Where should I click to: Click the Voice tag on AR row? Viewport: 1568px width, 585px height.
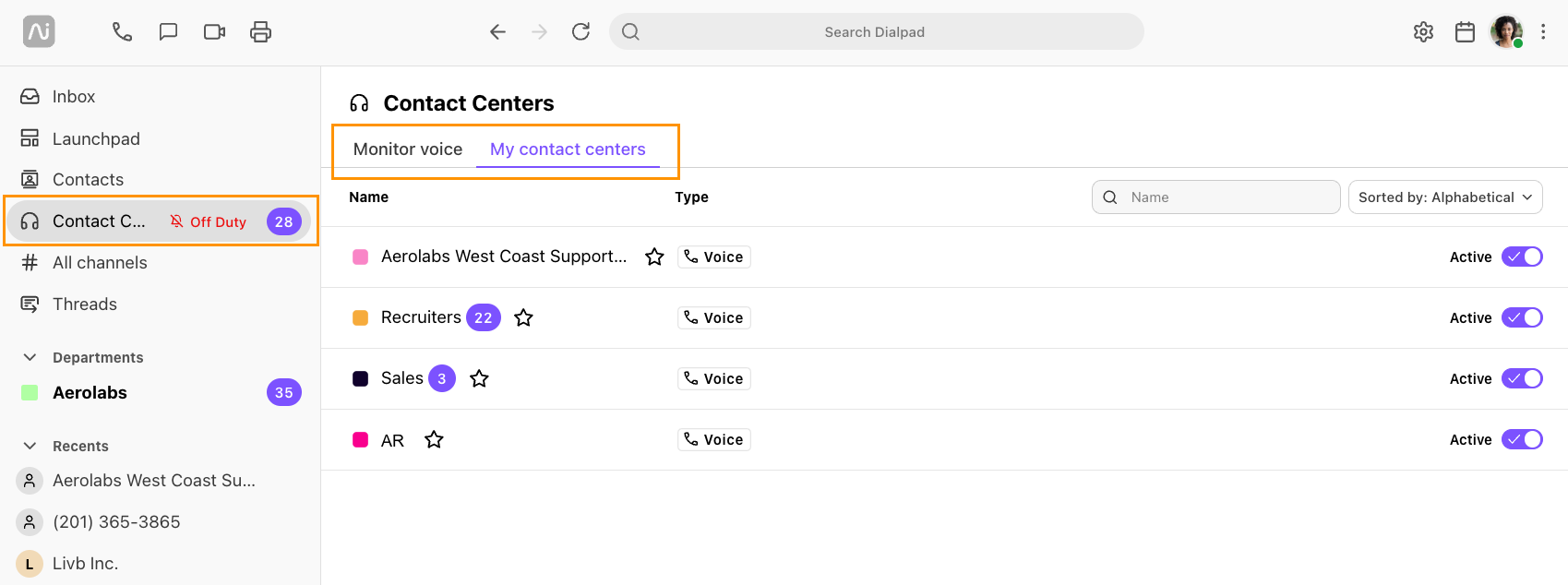714,439
